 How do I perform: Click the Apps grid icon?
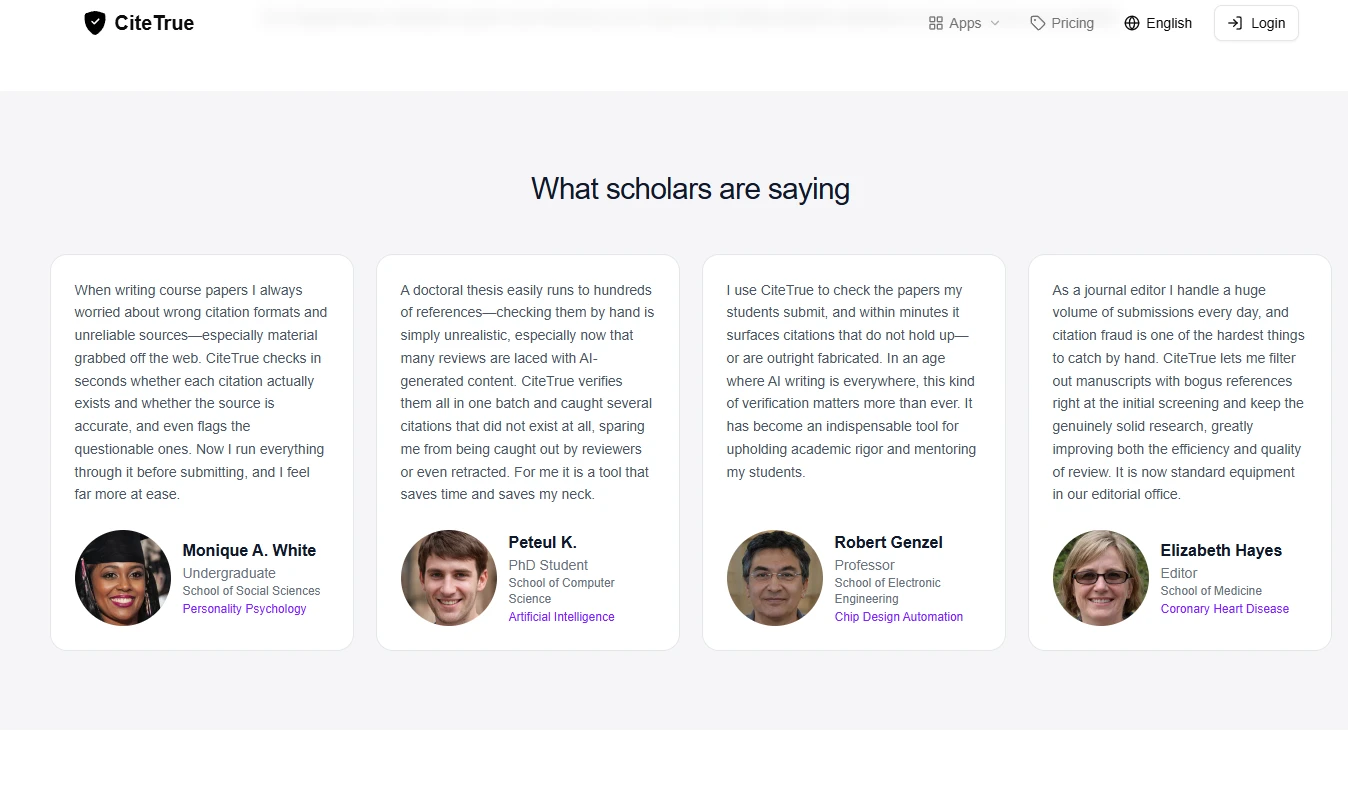coord(936,23)
